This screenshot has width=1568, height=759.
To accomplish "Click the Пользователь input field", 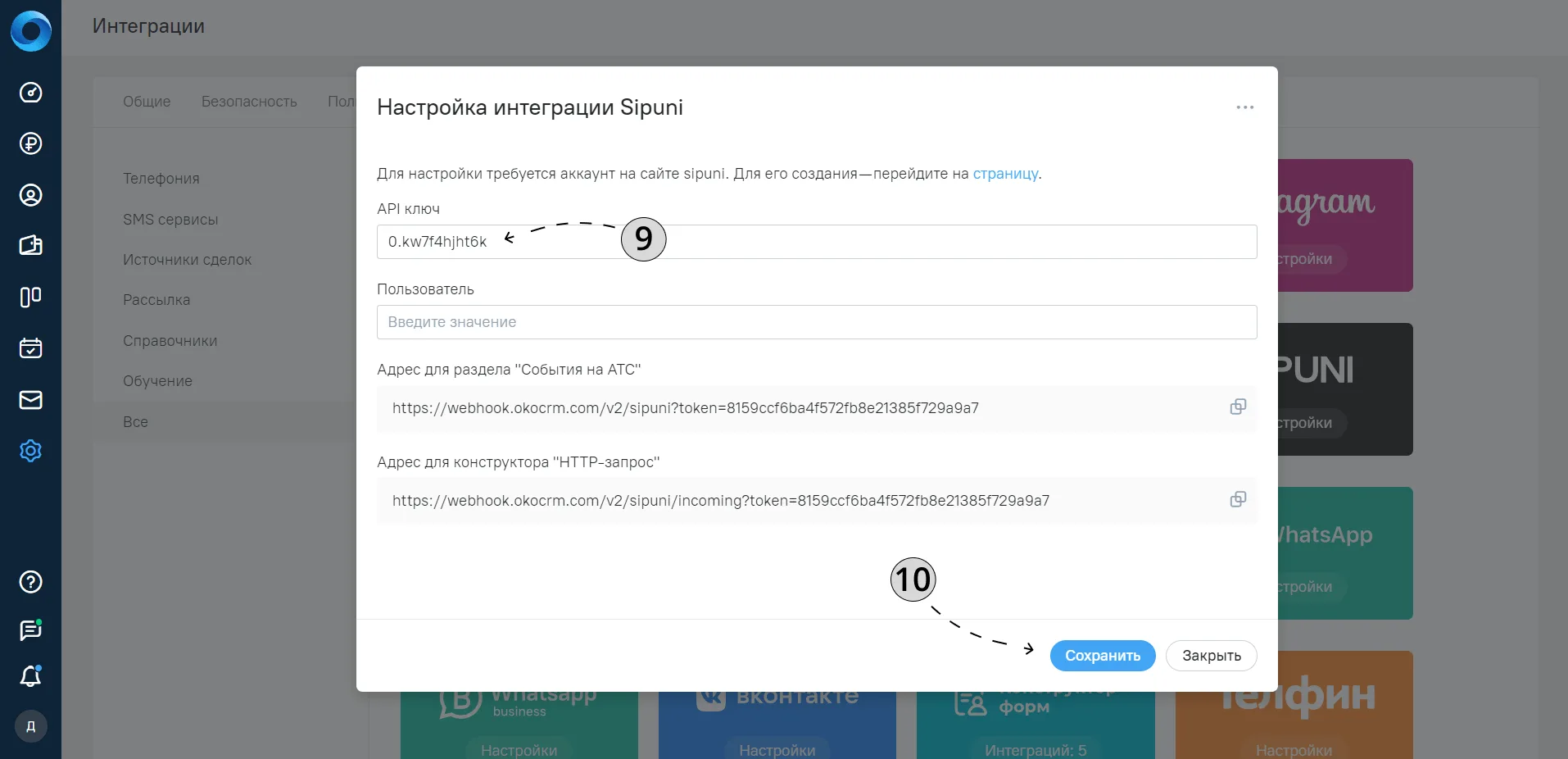I will (817, 322).
